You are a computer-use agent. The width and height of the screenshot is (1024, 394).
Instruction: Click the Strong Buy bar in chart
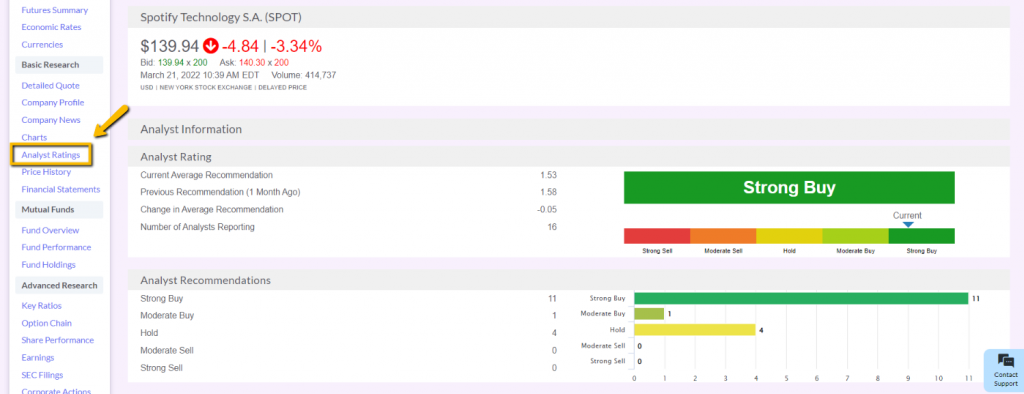pos(801,298)
